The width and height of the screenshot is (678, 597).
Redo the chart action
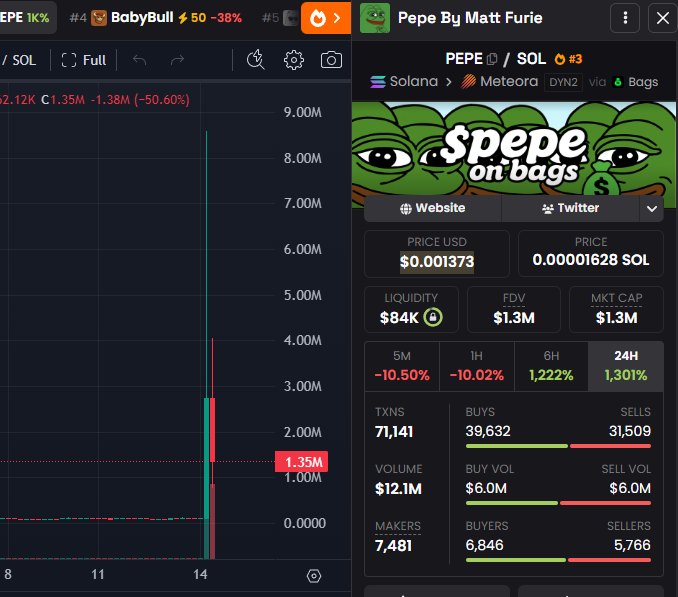coord(177,60)
